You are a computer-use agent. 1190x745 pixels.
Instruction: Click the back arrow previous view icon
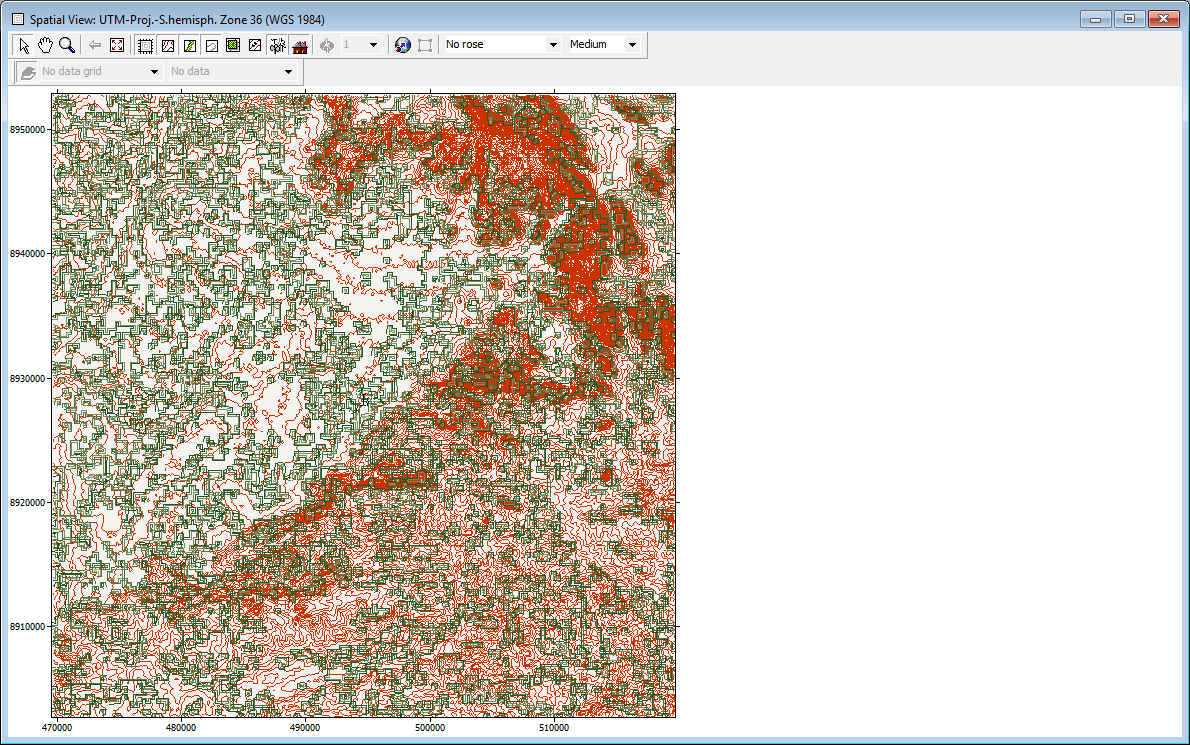[95, 45]
